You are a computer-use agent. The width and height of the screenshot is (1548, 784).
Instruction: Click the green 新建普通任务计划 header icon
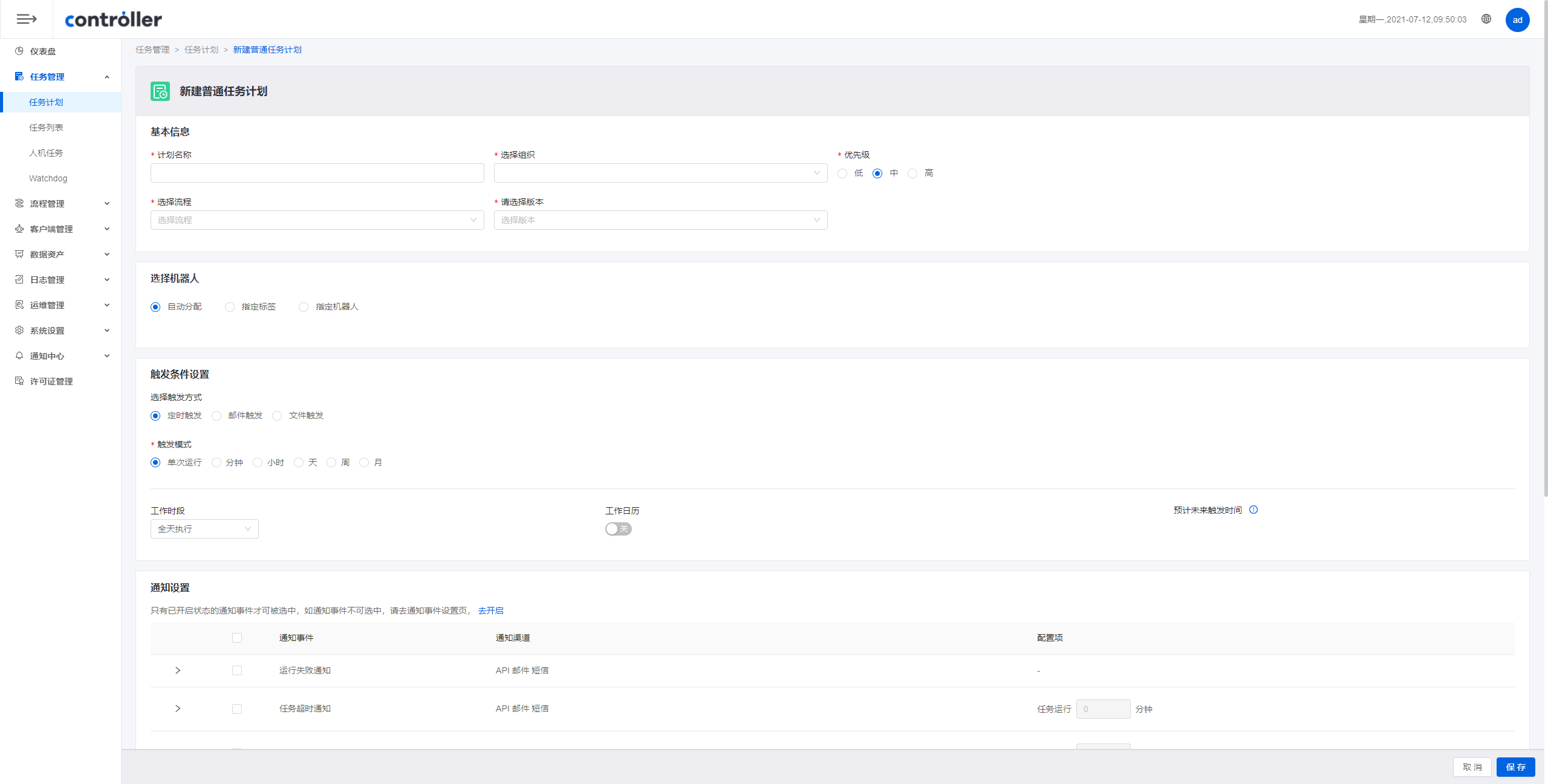tap(160, 91)
